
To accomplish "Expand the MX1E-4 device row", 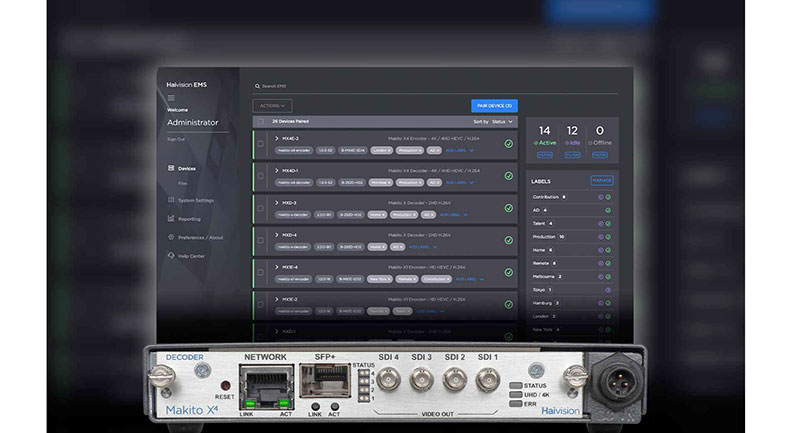I will click(277, 267).
